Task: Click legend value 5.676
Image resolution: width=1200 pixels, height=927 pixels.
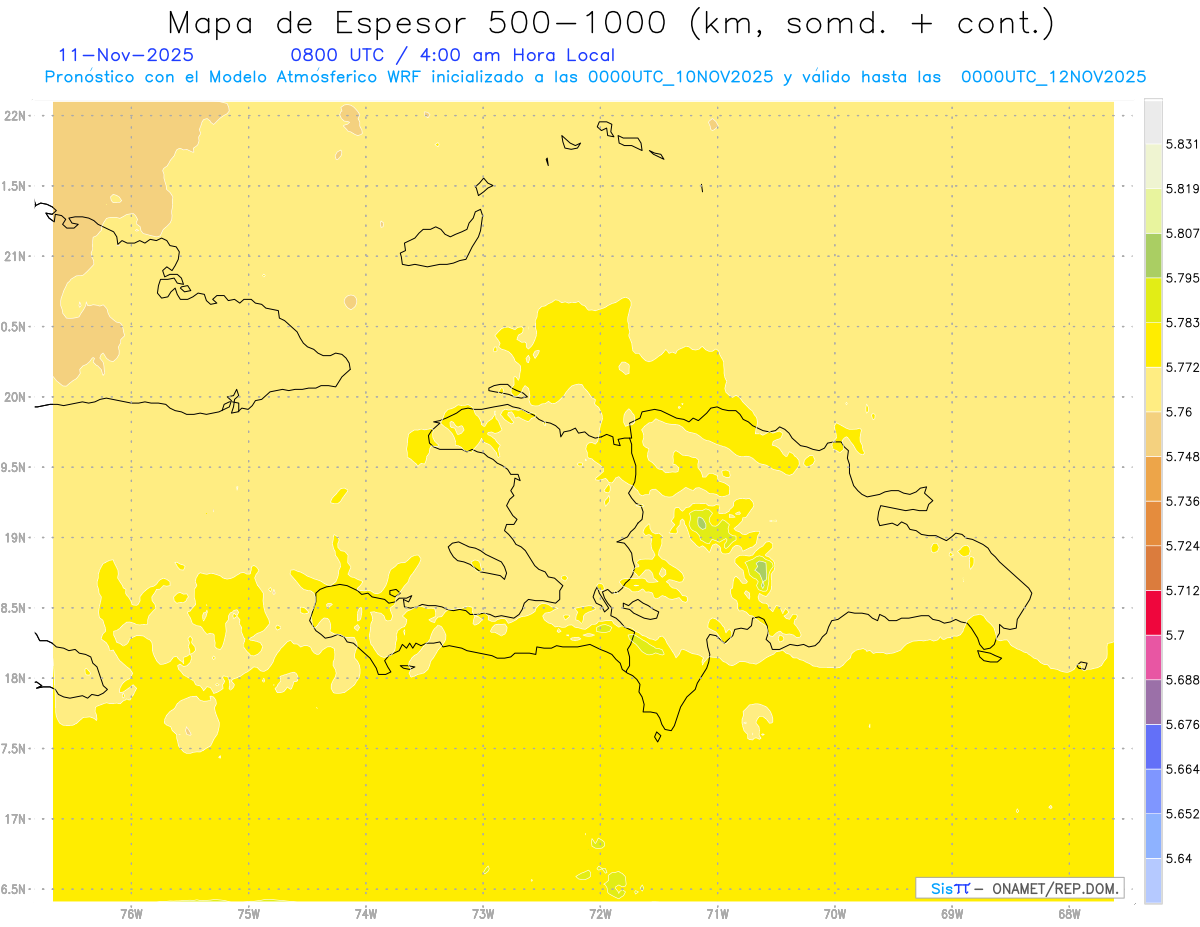Action: tap(1182, 725)
